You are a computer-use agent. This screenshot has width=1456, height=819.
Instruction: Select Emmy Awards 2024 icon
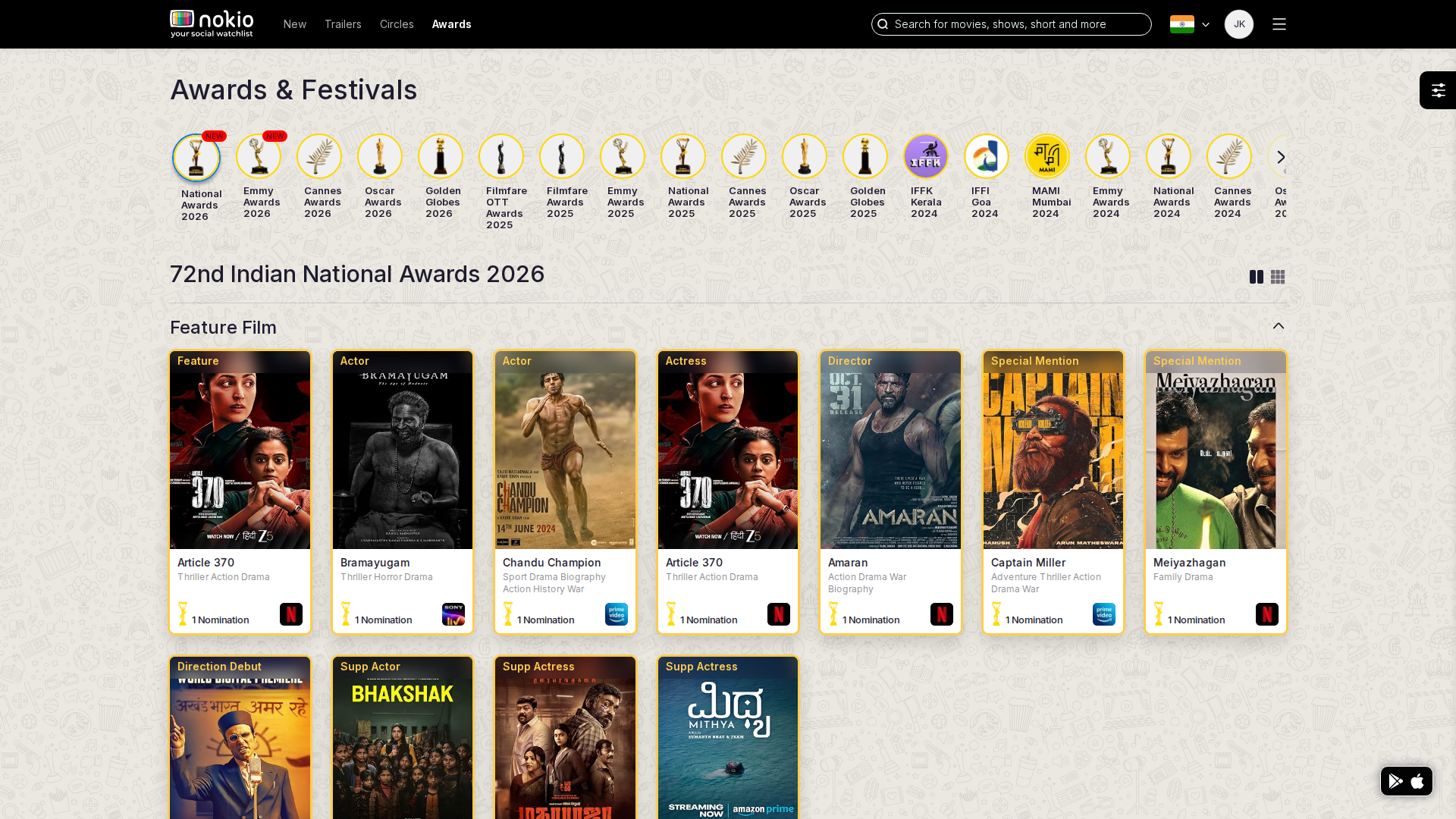pyautogui.click(x=1108, y=156)
